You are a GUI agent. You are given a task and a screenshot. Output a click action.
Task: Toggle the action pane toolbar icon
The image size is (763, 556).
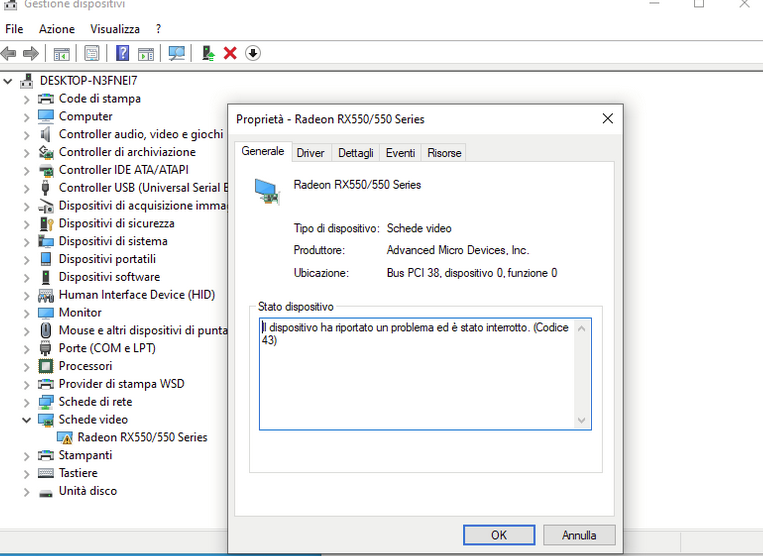click(x=146, y=53)
